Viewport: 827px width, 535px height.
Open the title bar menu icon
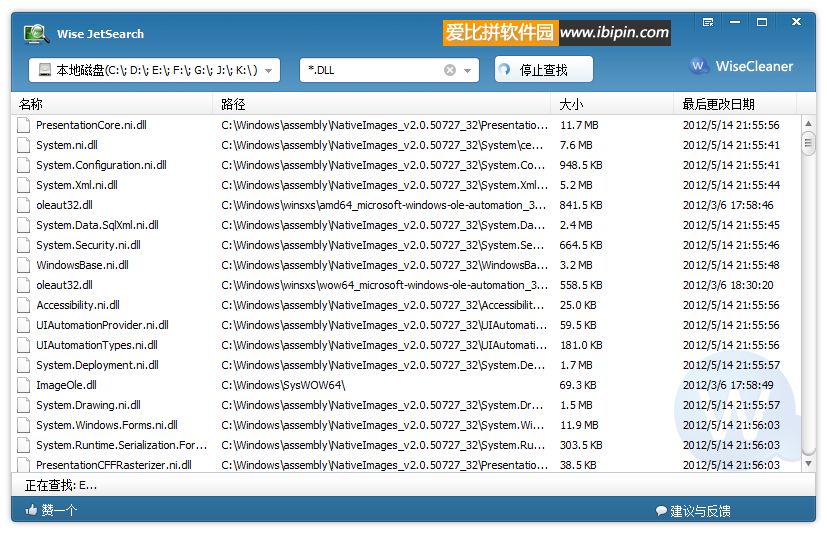(708, 22)
